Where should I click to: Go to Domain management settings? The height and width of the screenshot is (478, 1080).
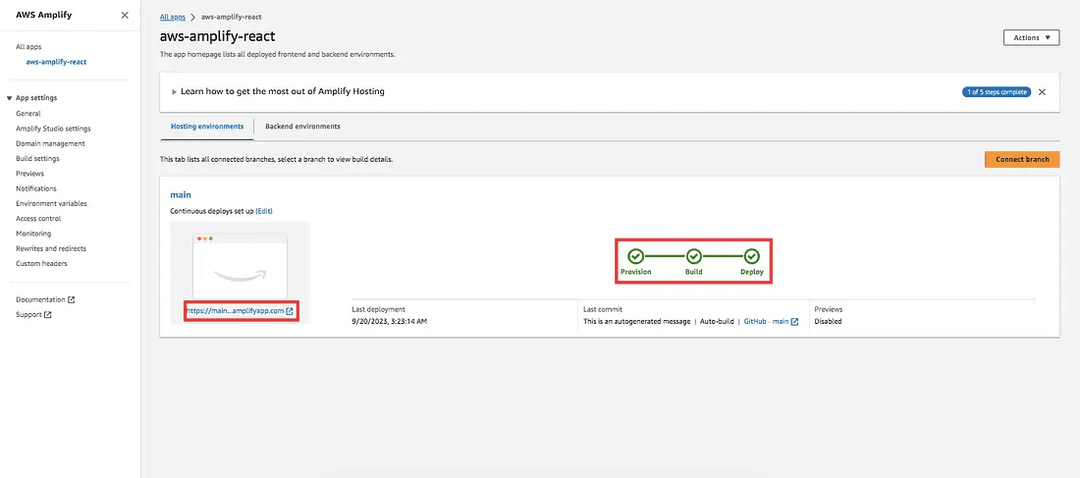50,143
